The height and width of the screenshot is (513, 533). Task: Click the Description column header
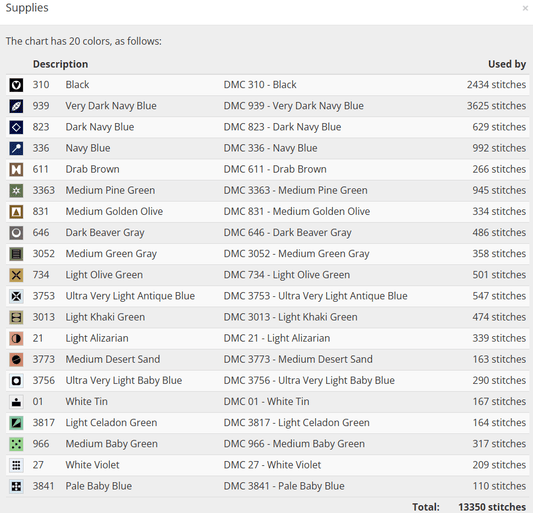(60, 64)
